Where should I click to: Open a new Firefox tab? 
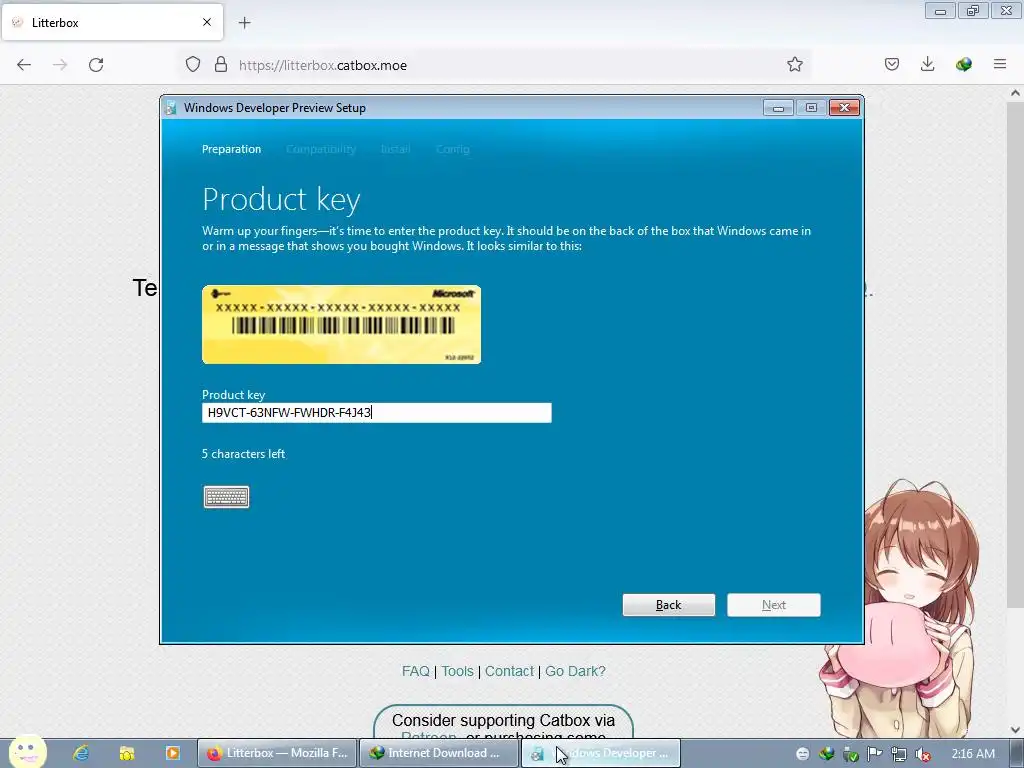244,23
